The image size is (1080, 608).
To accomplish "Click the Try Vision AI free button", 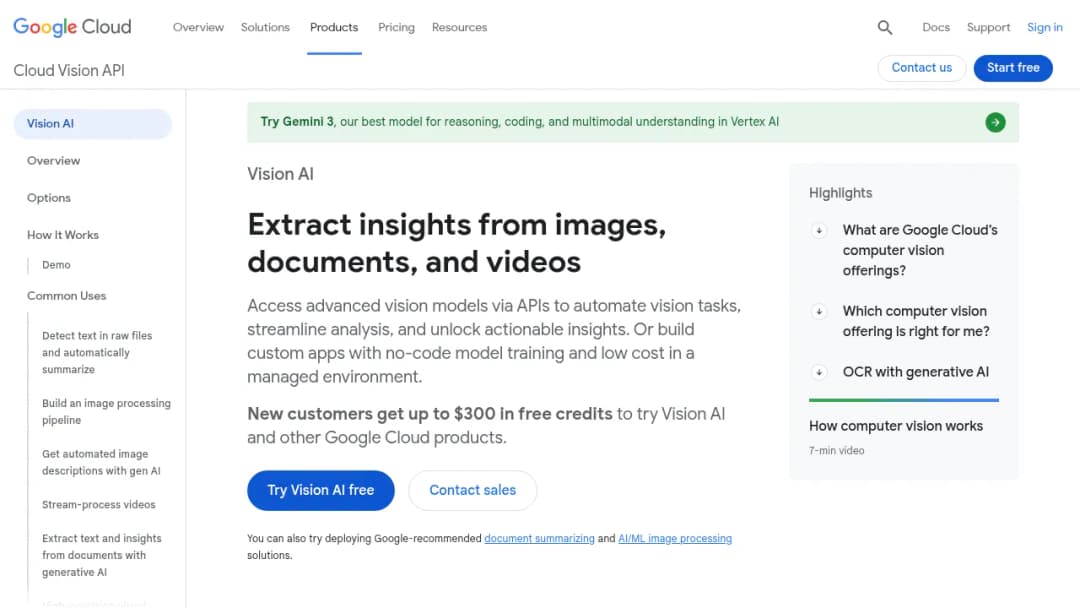I will [x=321, y=490].
